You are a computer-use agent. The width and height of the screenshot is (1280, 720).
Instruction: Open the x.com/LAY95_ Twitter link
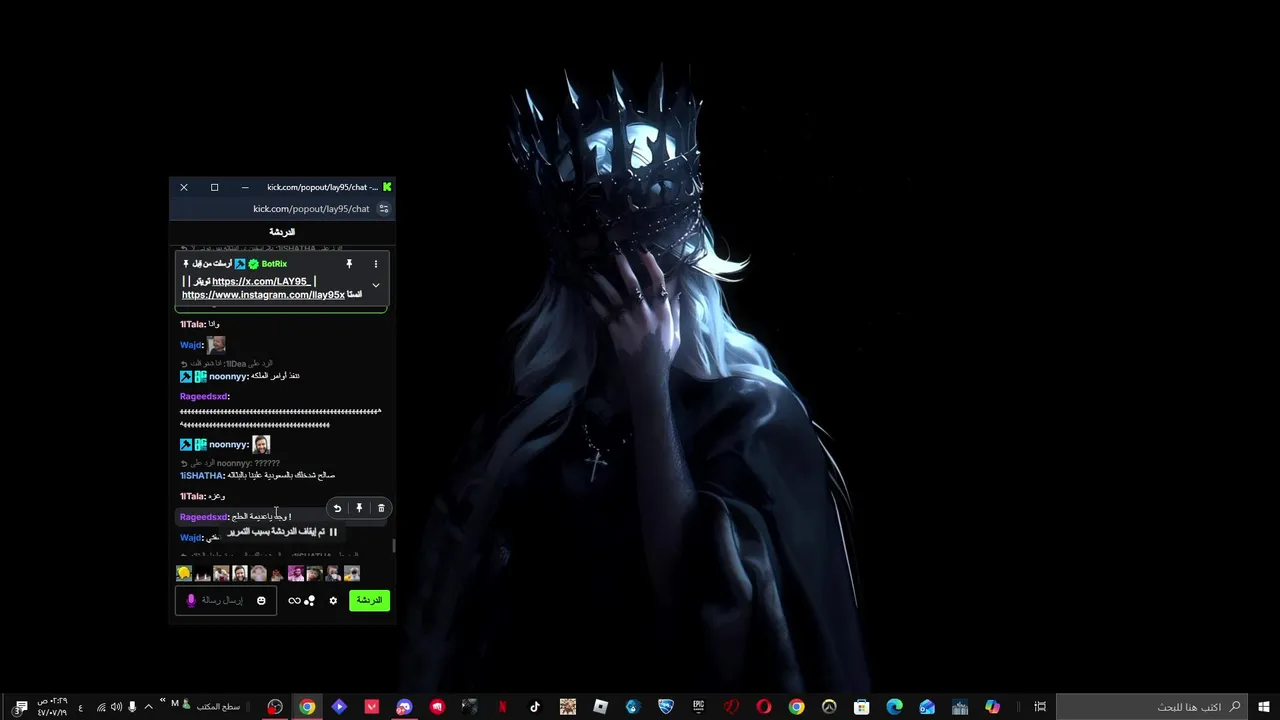click(261, 281)
